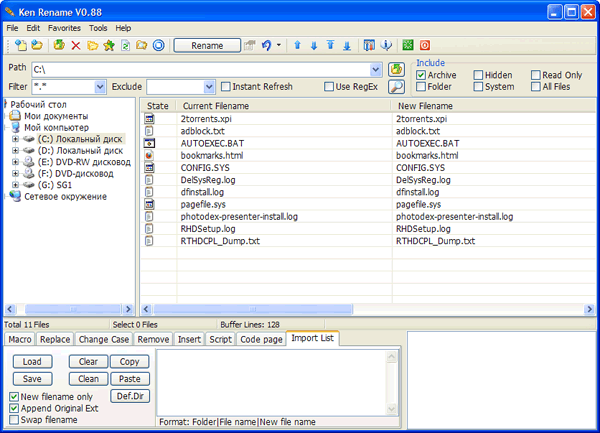
Task: Click the move to top arrow icon
Action: tap(331, 45)
